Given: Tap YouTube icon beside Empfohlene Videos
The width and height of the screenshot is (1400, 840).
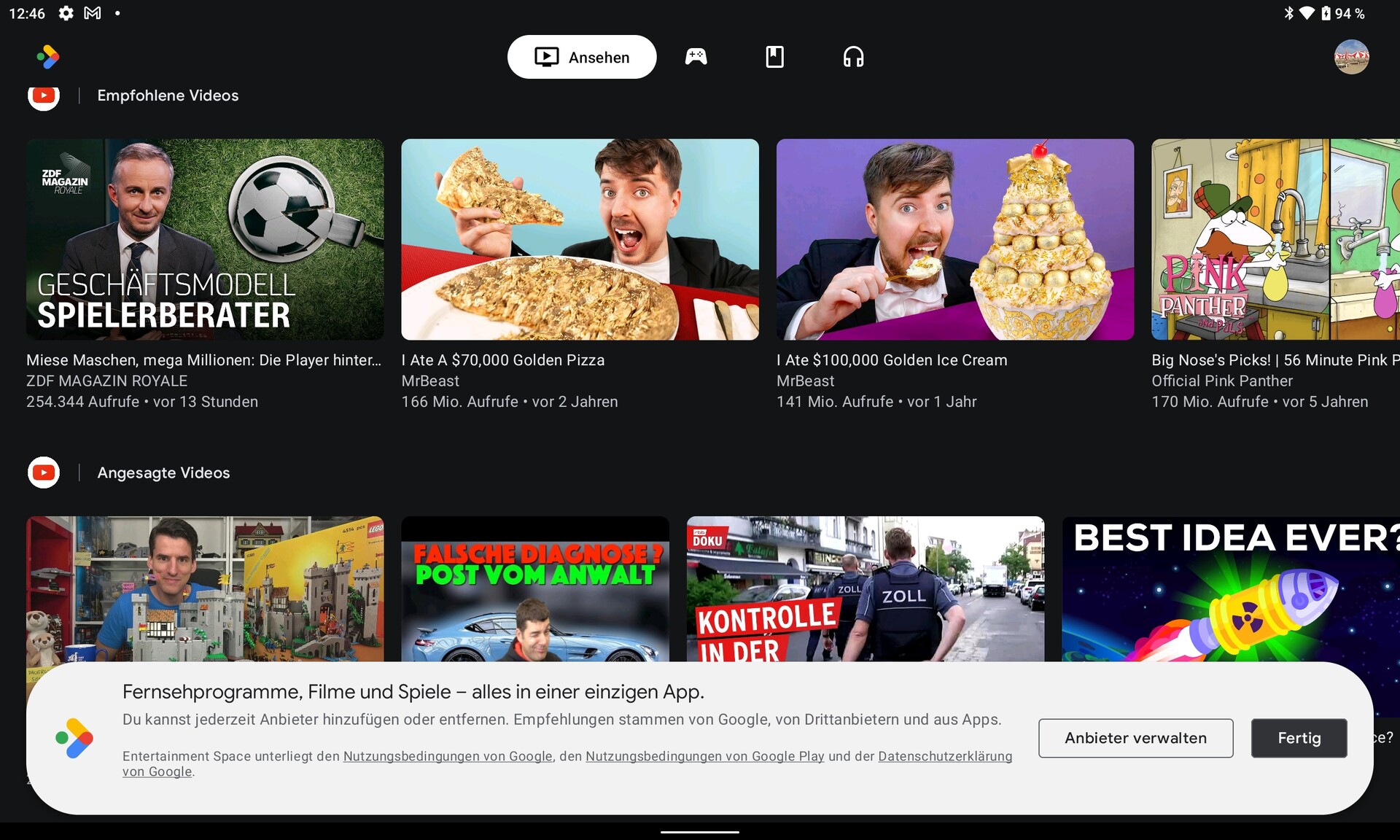Looking at the screenshot, I should pyautogui.click(x=44, y=97).
